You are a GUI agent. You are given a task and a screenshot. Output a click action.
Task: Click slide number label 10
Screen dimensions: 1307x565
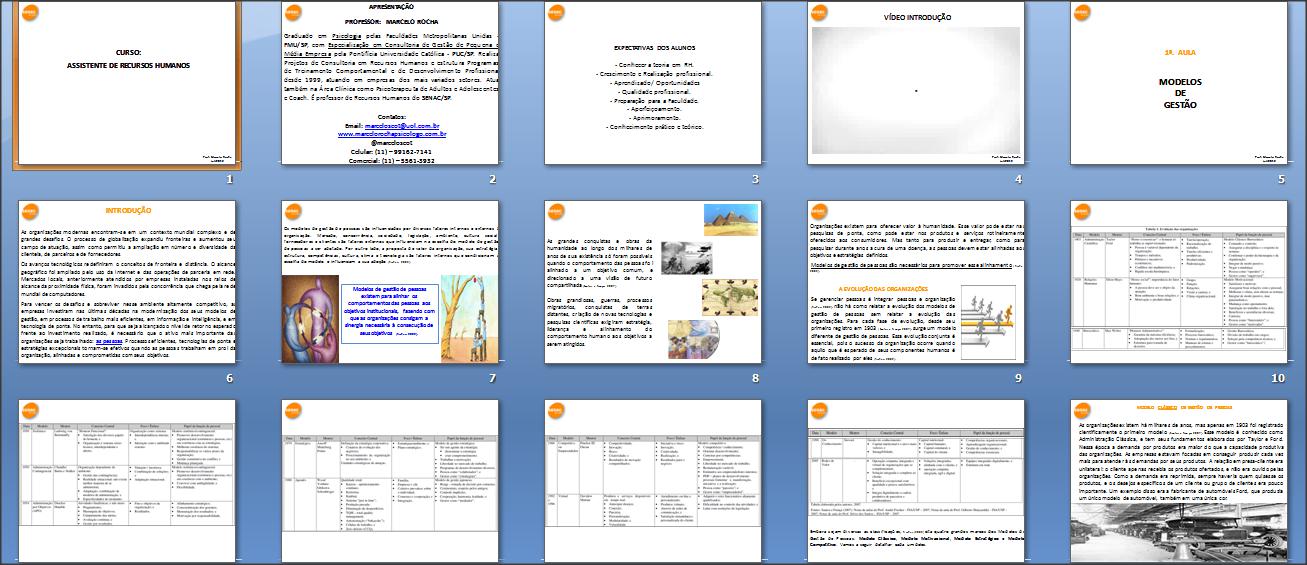click(1278, 379)
